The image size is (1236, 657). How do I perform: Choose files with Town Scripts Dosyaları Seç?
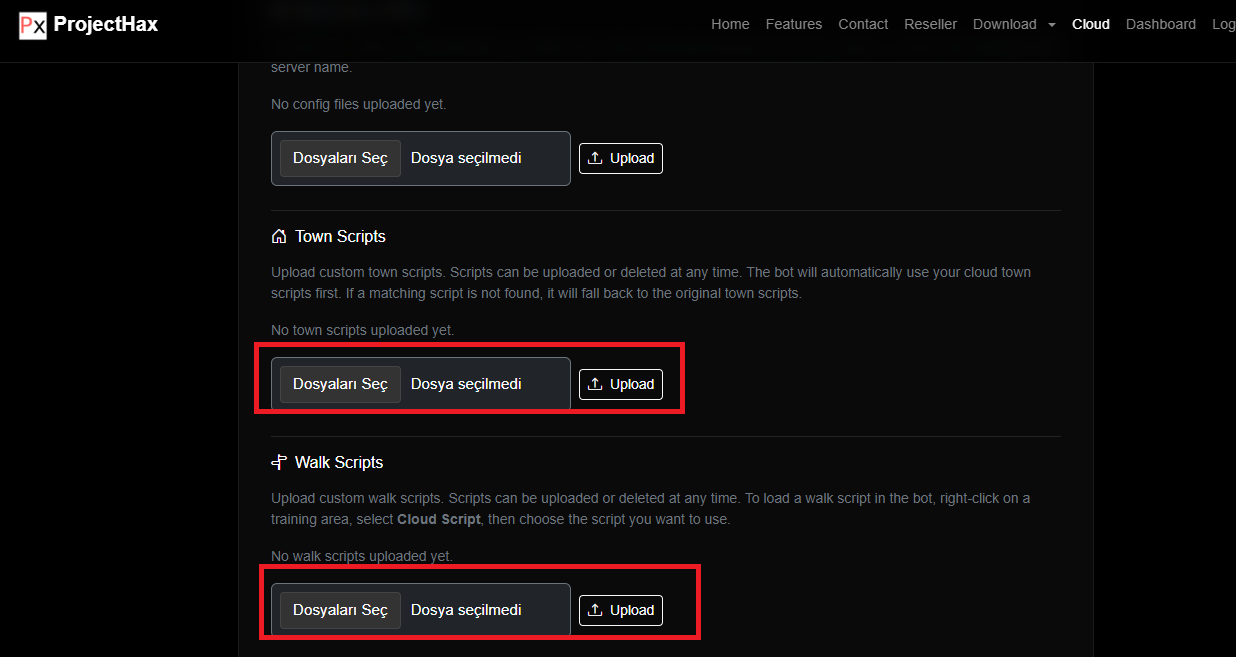pos(340,384)
